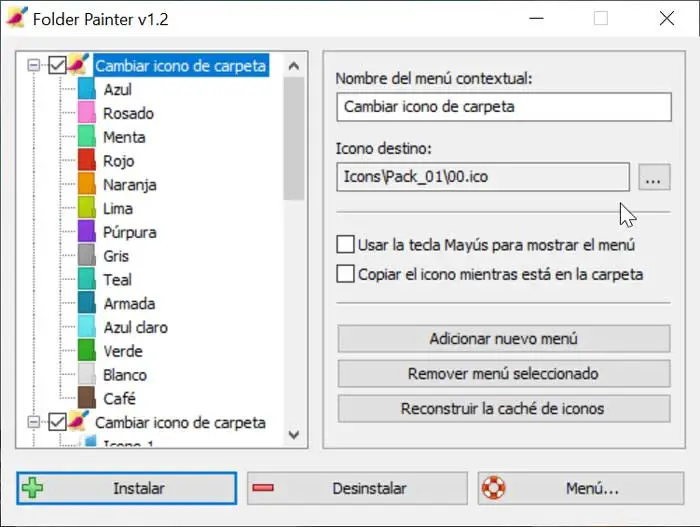Choose the Café brown folder icon
Image resolution: width=700 pixels, height=527 pixels.
pyautogui.click(x=87, y=398)
